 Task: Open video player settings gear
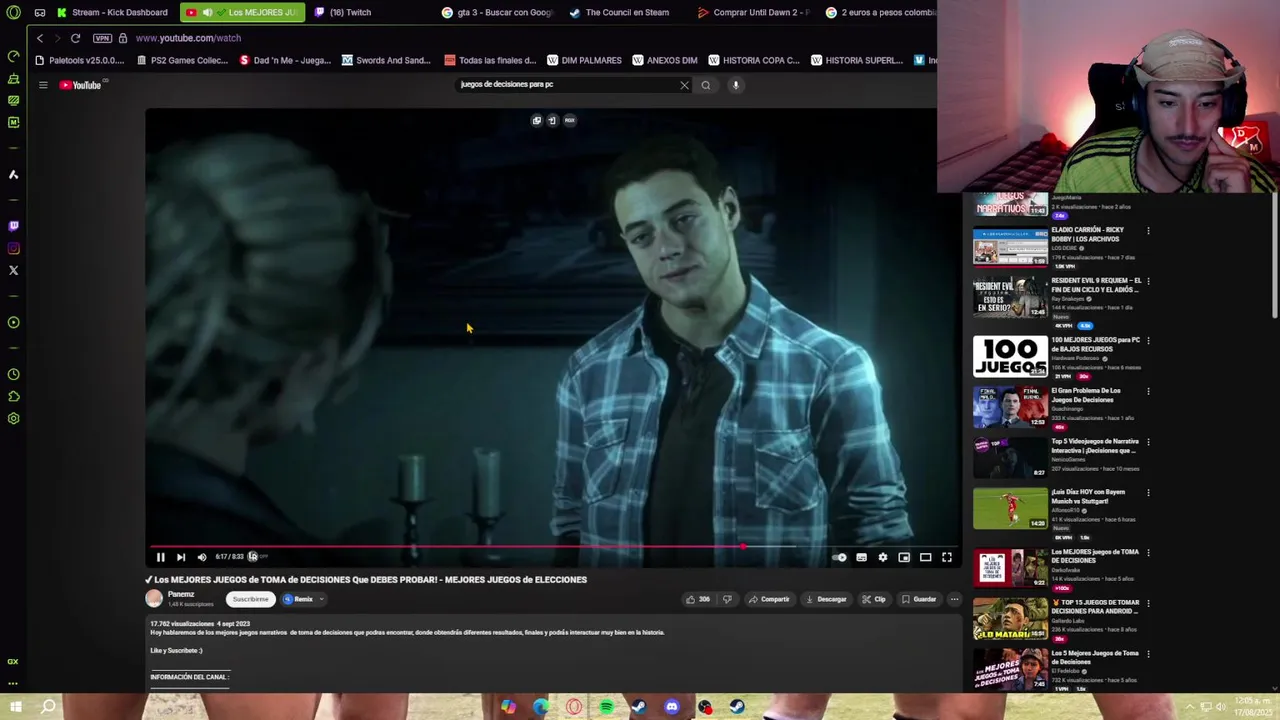point(883,557)
